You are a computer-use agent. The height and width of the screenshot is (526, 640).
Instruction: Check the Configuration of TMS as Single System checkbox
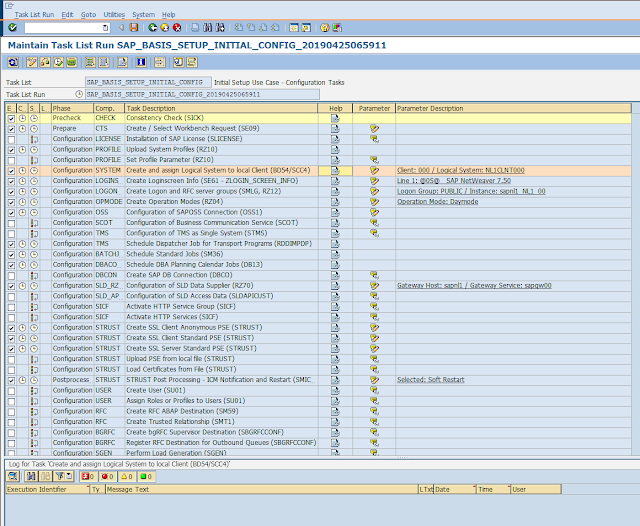11,233
